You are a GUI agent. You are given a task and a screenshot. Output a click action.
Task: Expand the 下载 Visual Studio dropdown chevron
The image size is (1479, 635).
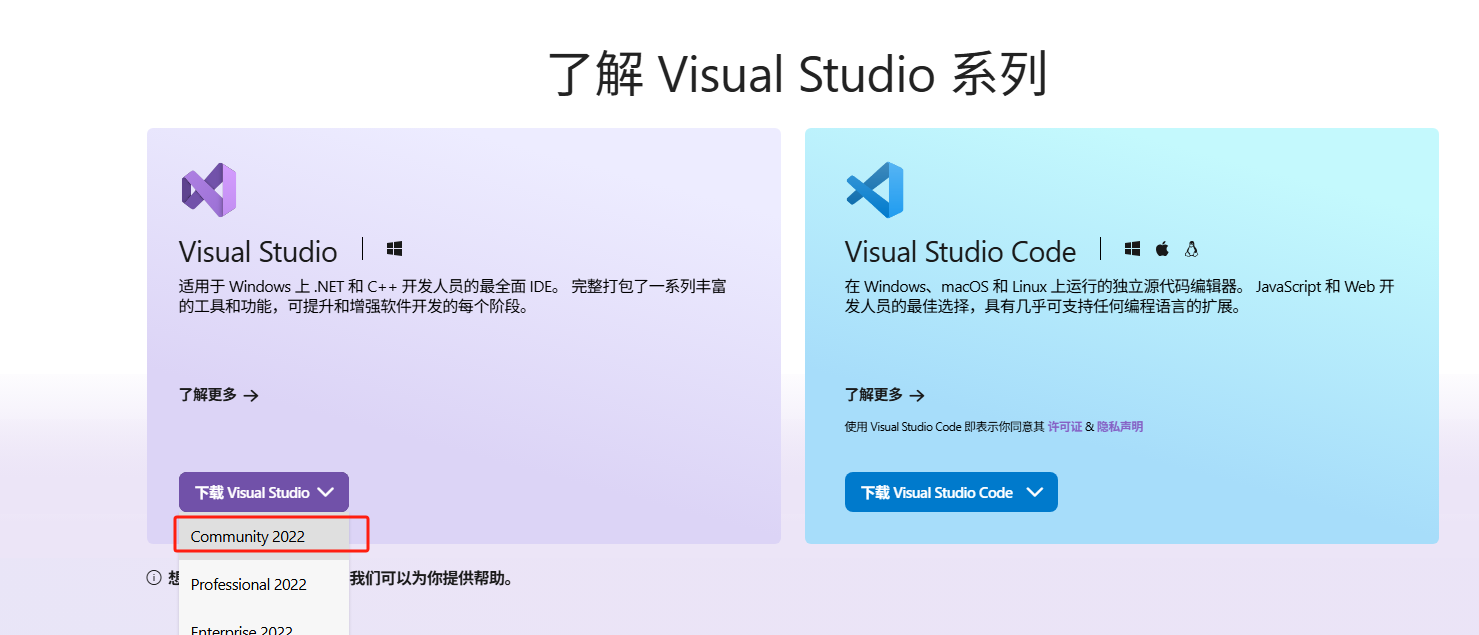327,491
